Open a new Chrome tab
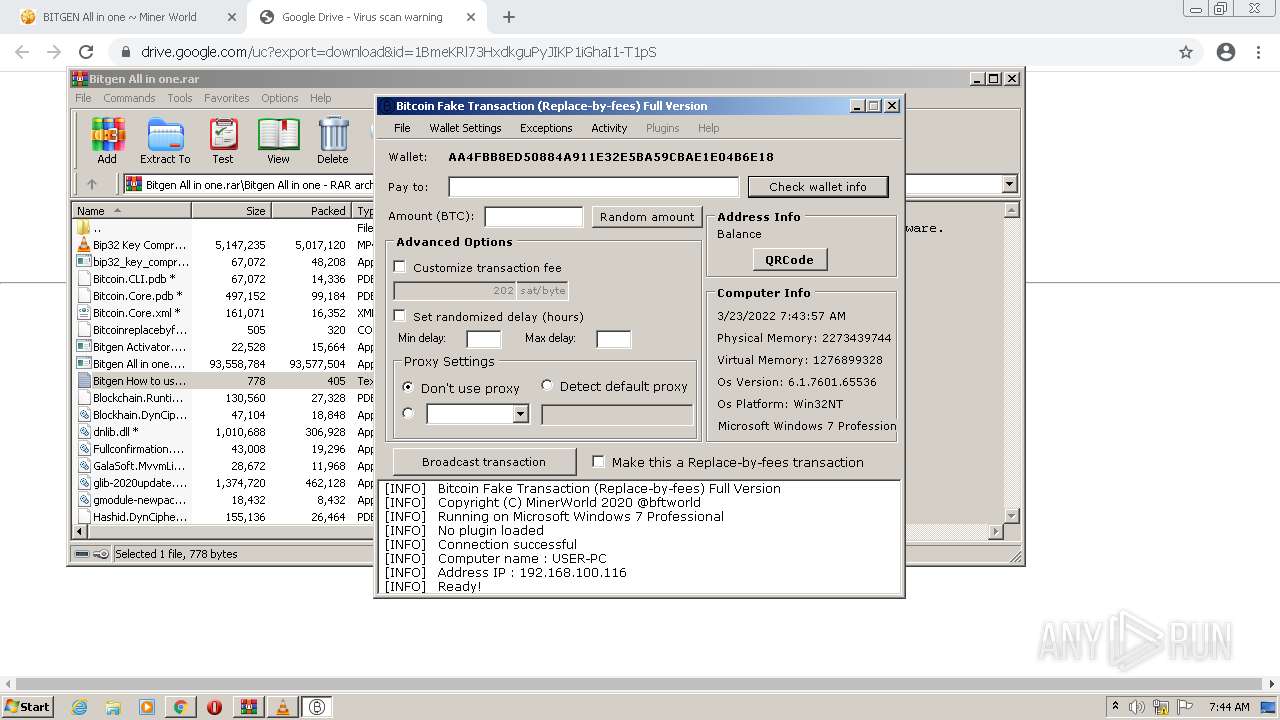The height and width of the screenshot is (720, 1280). point(509,17)
